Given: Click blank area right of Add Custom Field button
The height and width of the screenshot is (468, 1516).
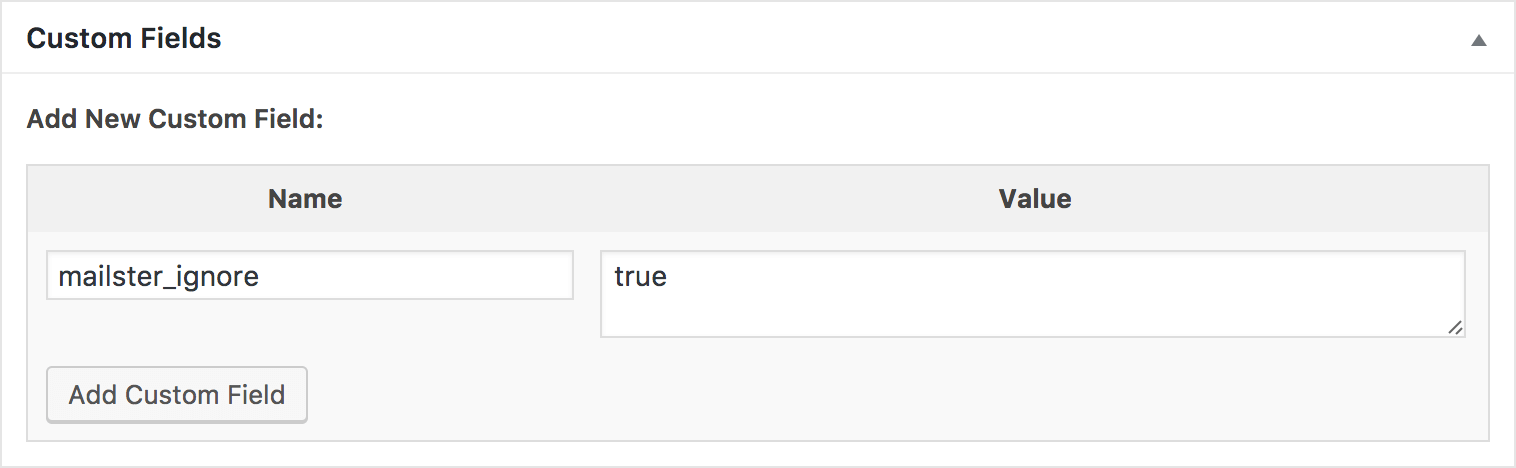Looking at the screenshot, I should (x=800, y=395).
